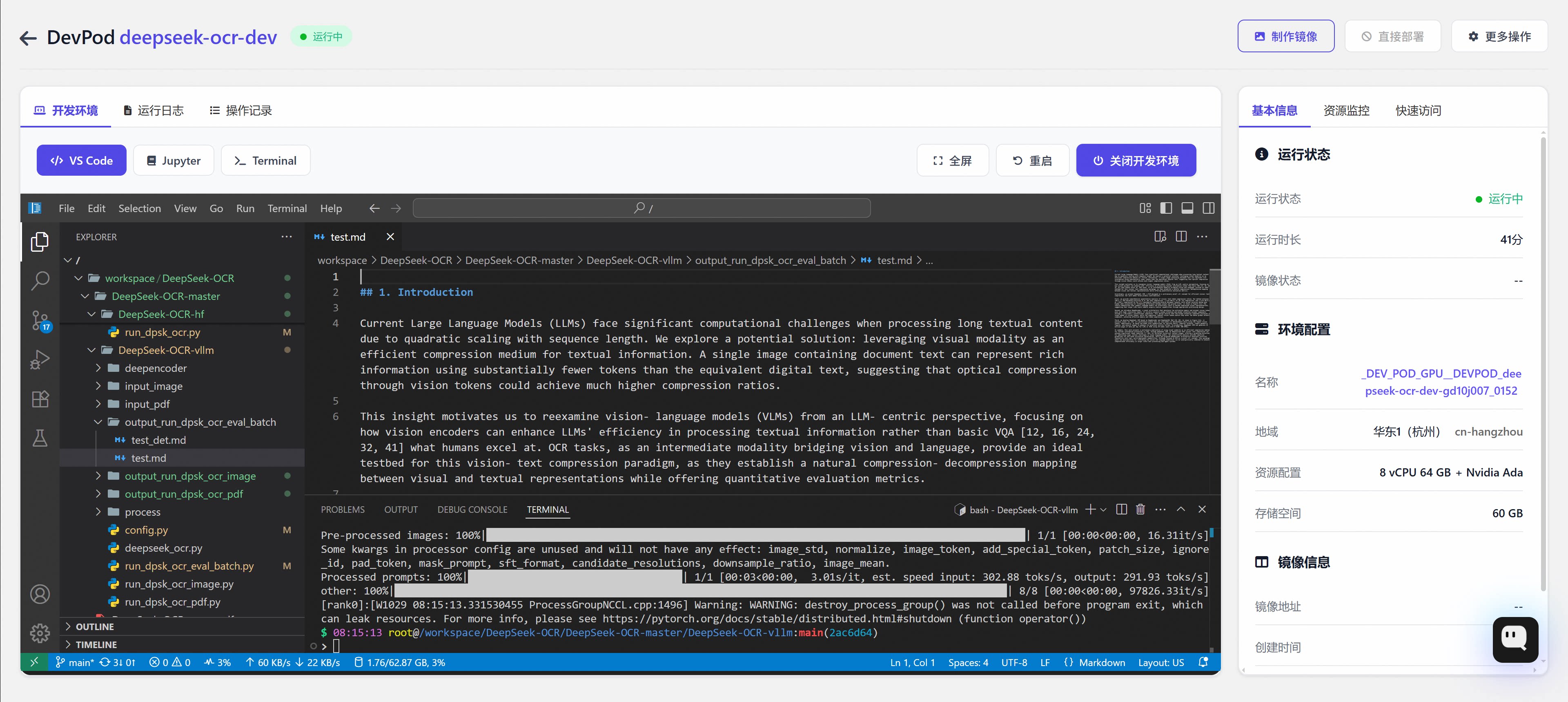
Task: Open the new terminal launch profile dropdown
Action: [1104, 510]
